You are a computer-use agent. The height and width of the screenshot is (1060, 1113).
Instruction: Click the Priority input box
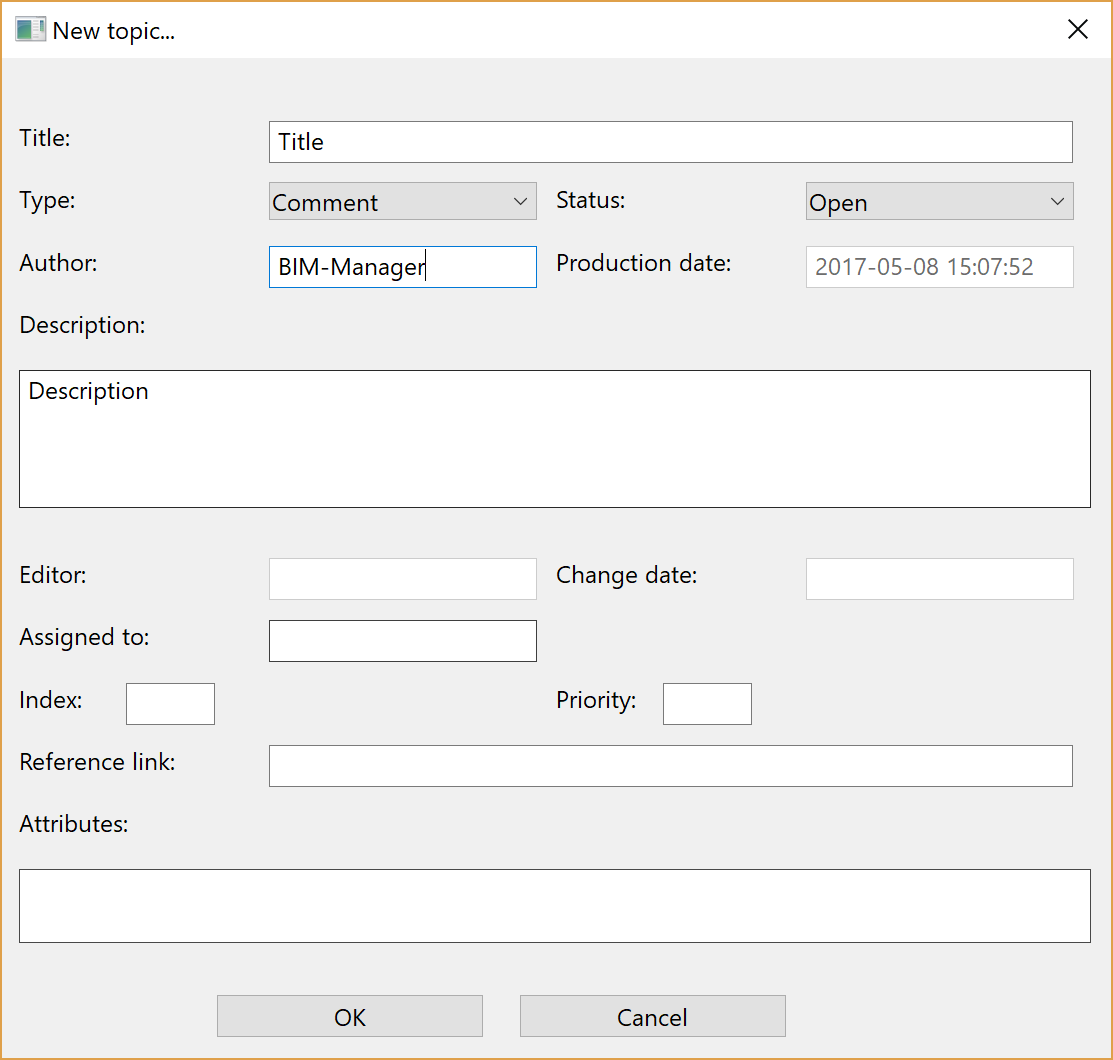[x=706, y=703]
